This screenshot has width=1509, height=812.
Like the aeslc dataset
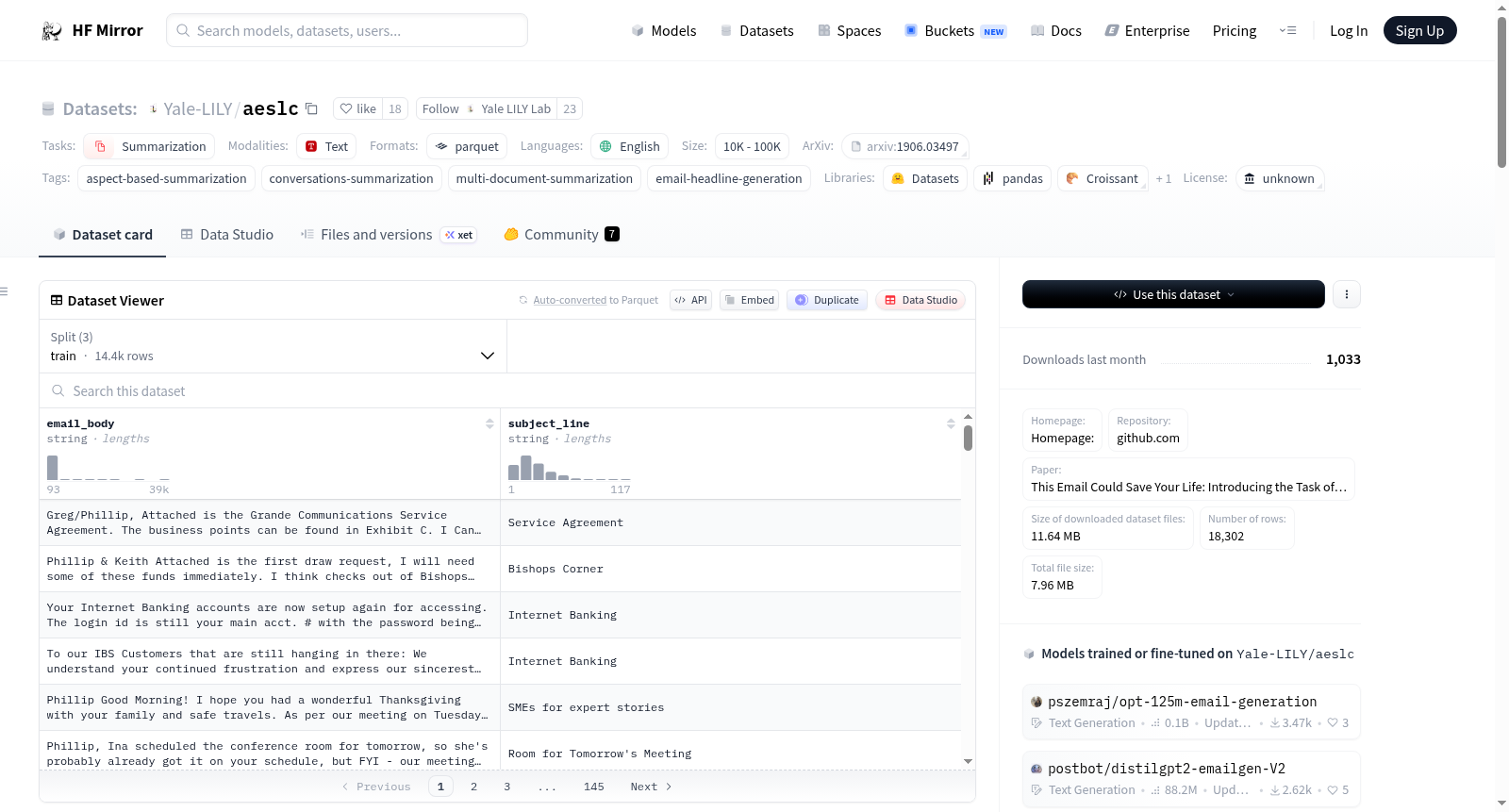[358, 108]
